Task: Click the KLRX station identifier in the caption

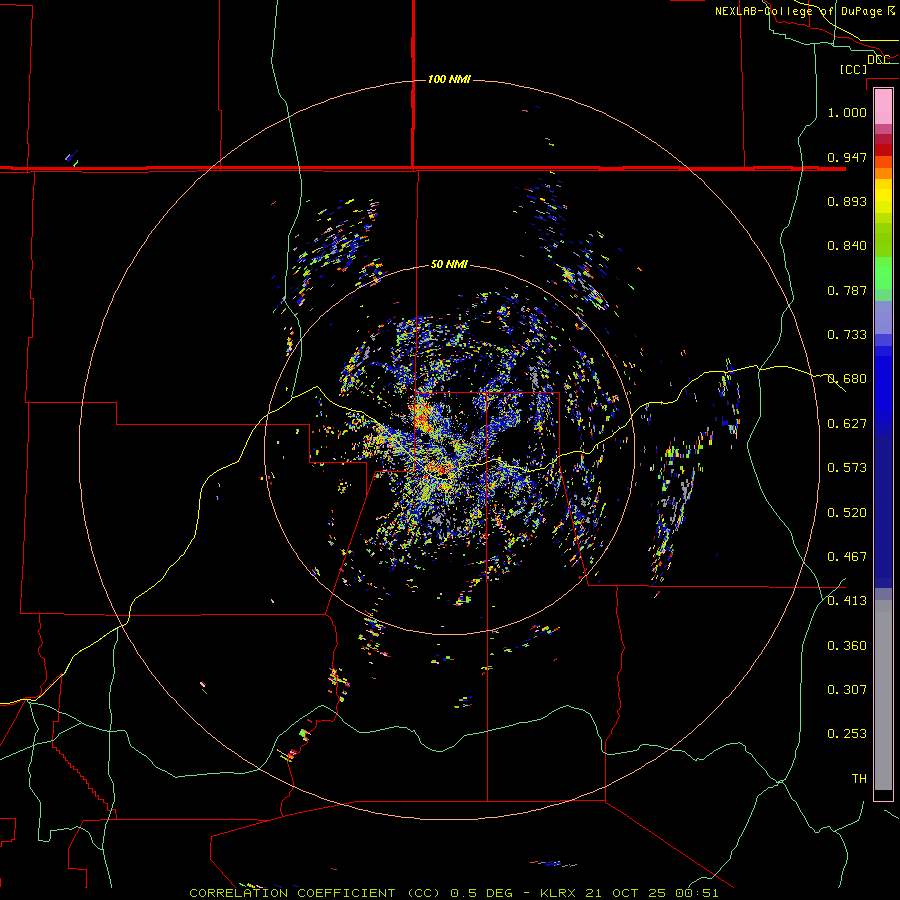Action: point(560,893)
